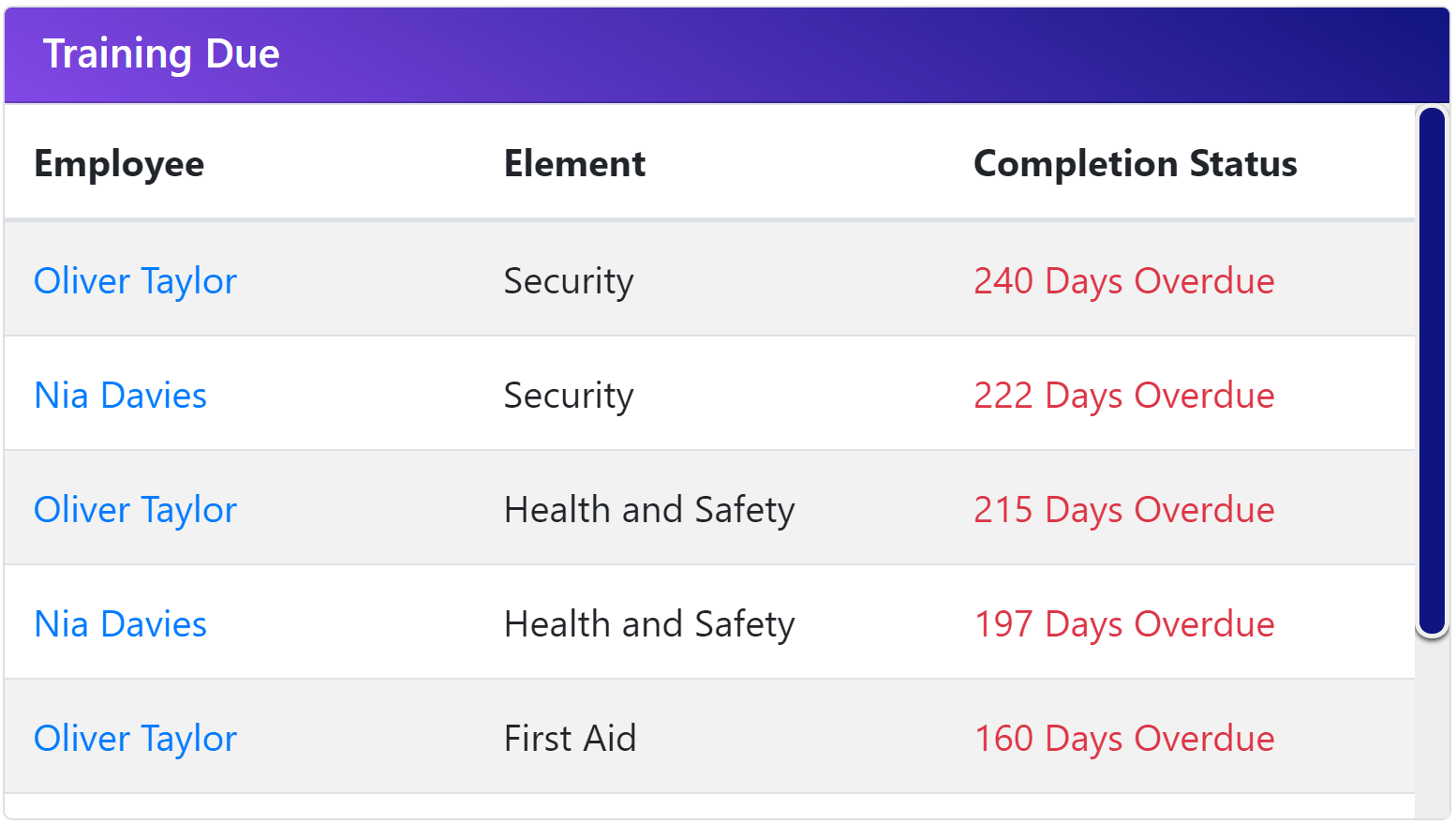1456x824 pixels.
Task: Open Nia Davies link in Health and Safety row
Action: click(120, 624)
